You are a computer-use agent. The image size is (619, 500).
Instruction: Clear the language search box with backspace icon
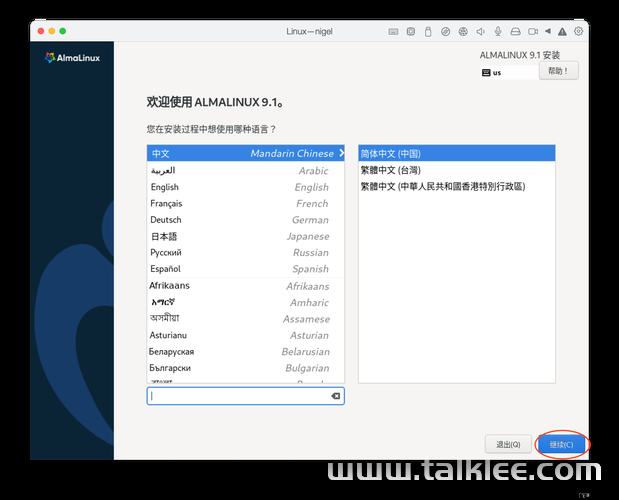(336, 396)
